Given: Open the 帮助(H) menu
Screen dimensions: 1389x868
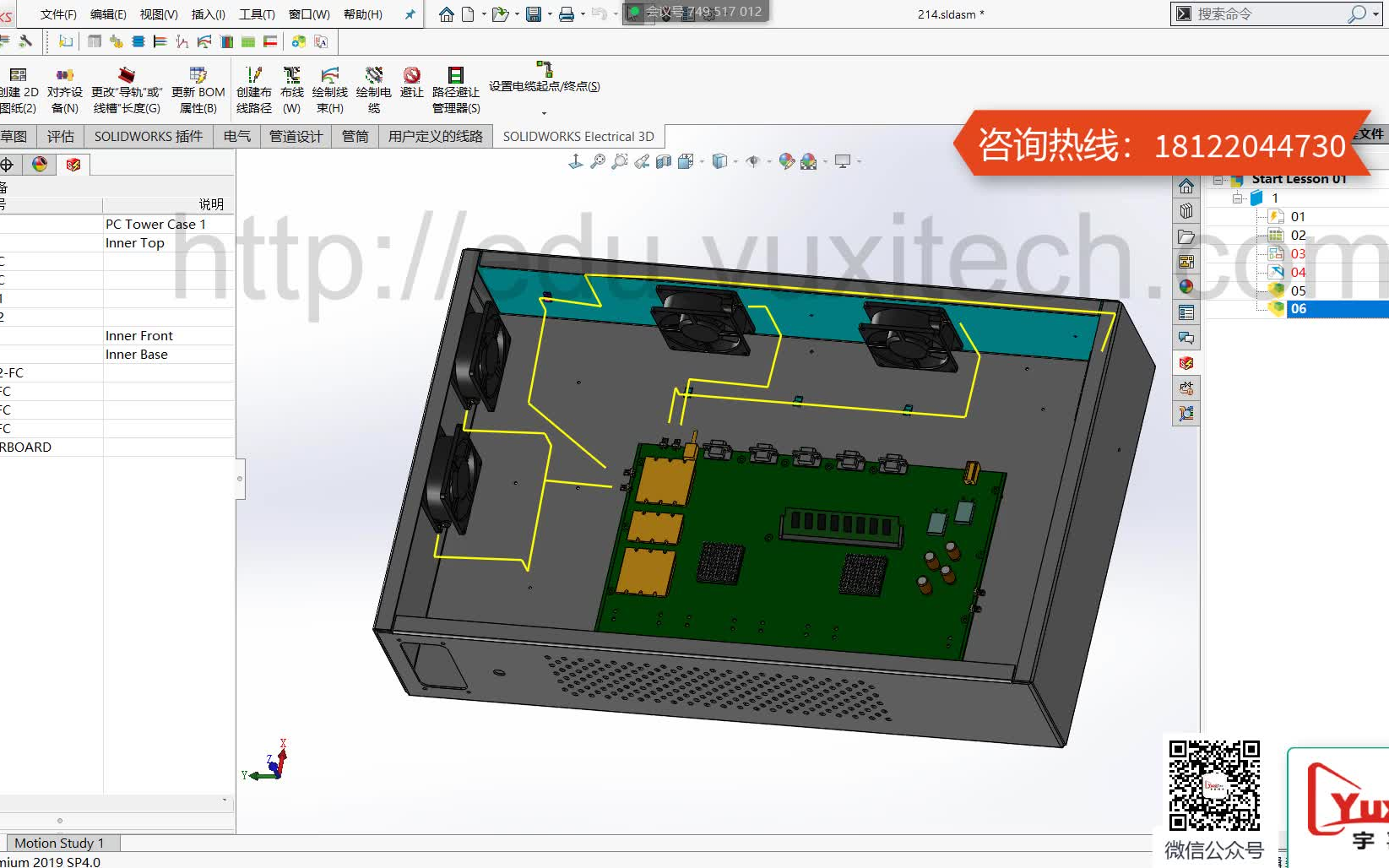Looking at the screenshot, I should coord(363,14).
